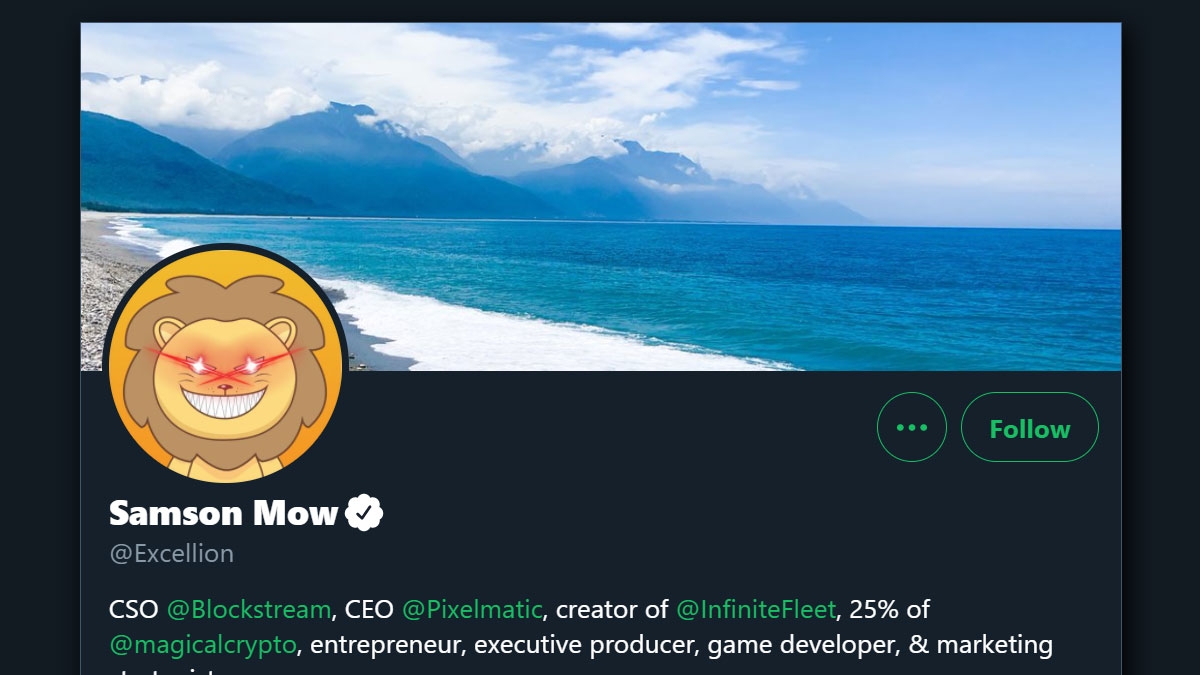Expand the more actions menu for this profile

[911, 427]
